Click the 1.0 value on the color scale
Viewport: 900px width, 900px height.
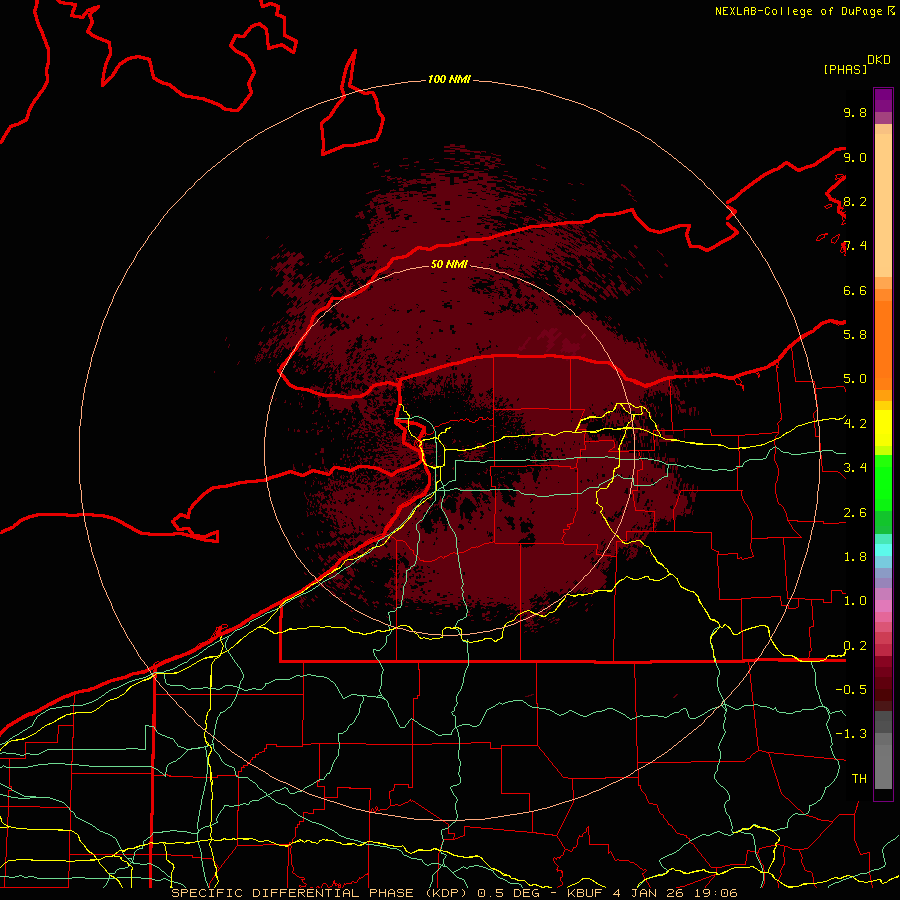855,601
